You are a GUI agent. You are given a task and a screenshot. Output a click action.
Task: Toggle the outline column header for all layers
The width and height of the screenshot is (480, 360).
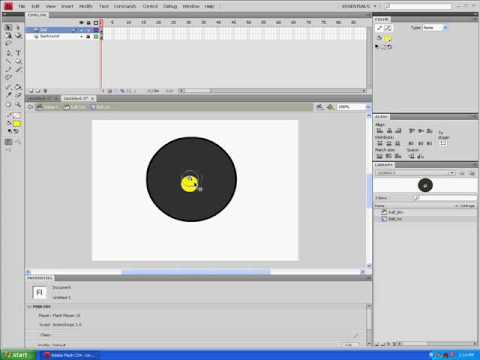click(x=96, y=22)
